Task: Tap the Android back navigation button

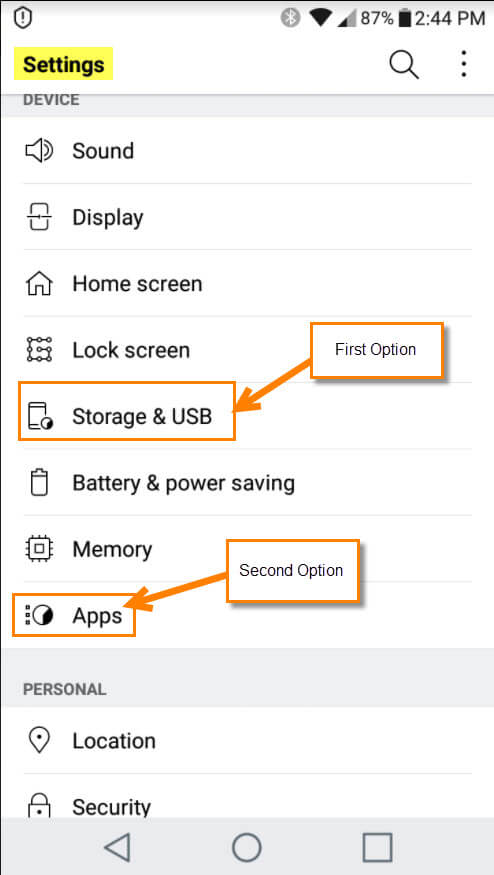Action: (x=117, y=848)
